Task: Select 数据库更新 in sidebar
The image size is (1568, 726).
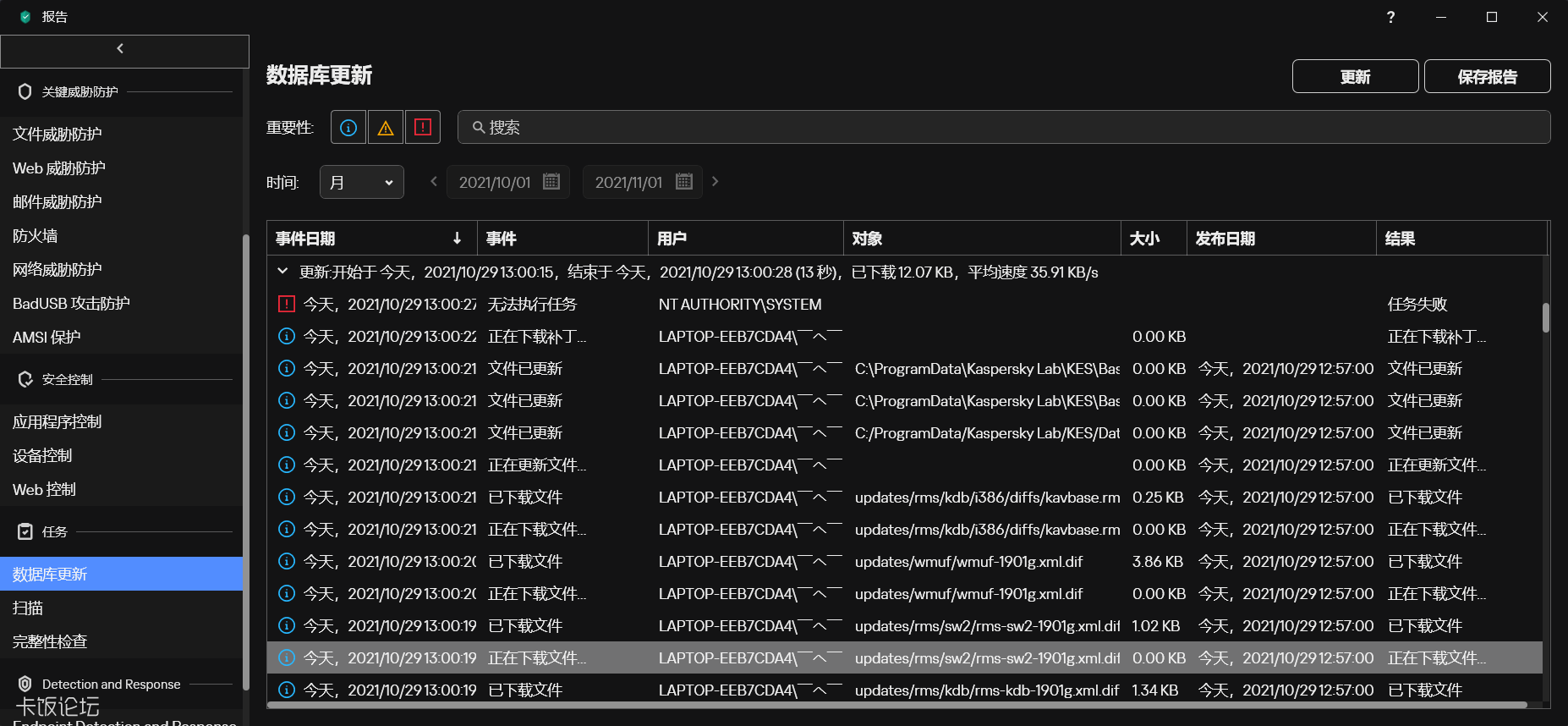Action: [x=121, y=574]
